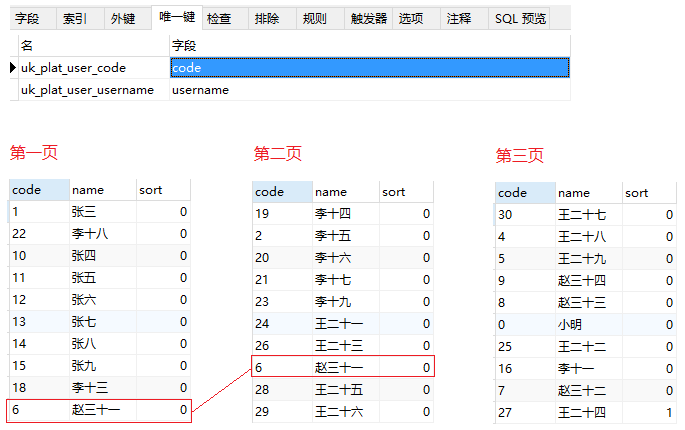Select the 王二十八 name cell
The image size is (685, 430).
pyautogui.click(x=588, y=237)
